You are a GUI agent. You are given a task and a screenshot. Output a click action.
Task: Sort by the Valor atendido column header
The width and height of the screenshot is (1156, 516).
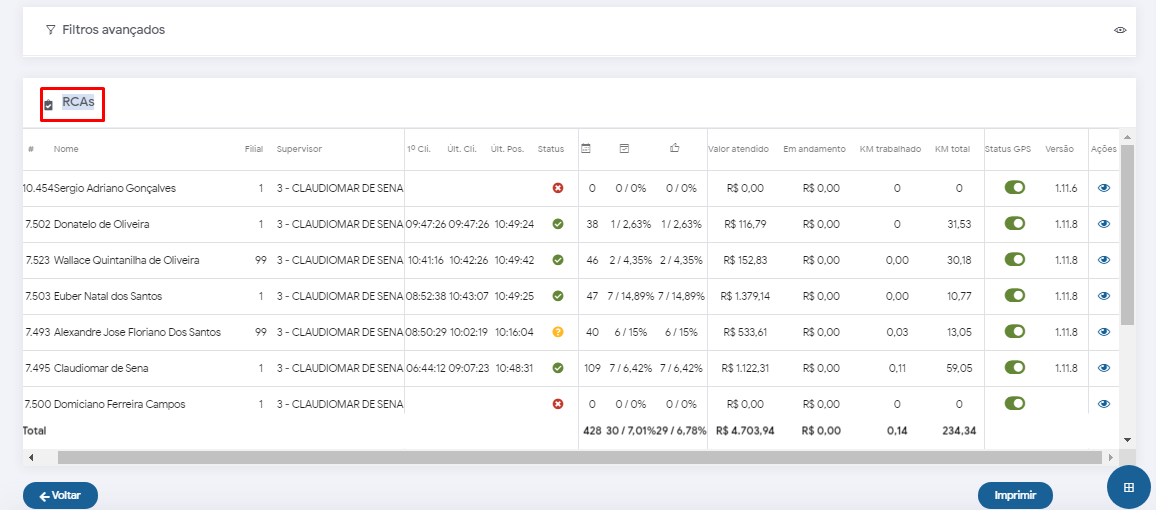click(x=738, y=150)
